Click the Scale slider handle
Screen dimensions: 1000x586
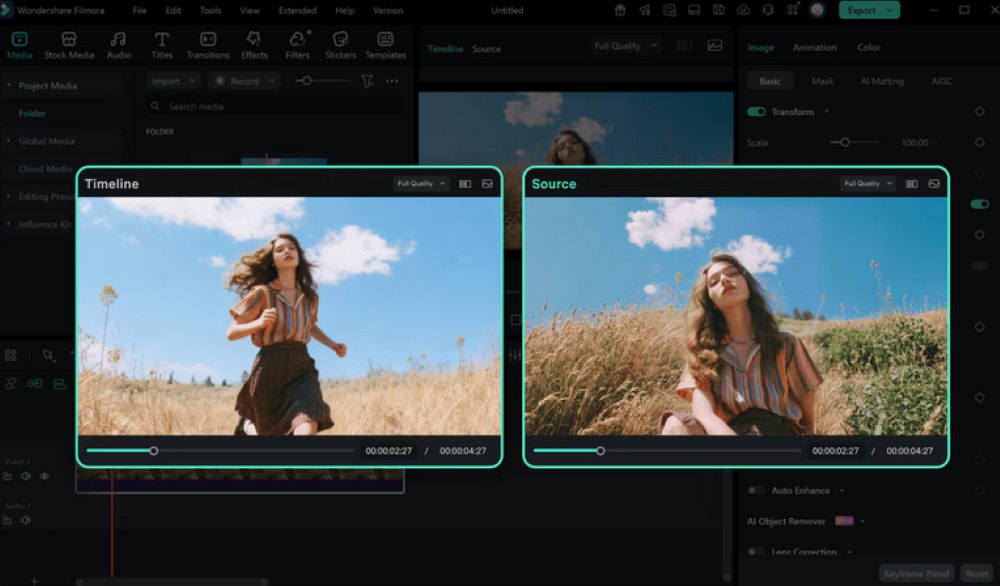pos(845,142)
